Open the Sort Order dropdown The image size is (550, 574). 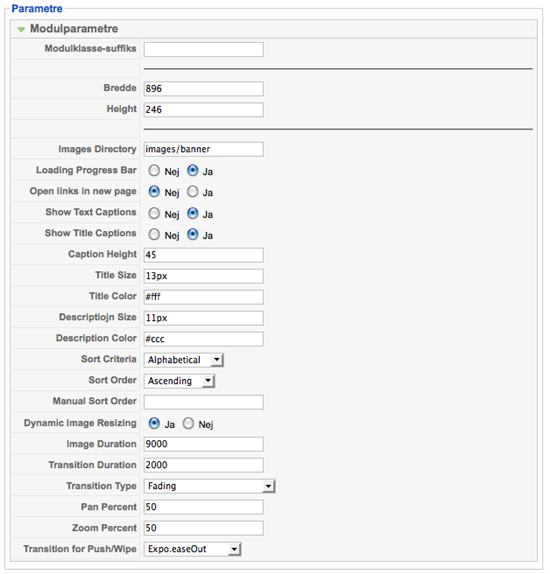(x=179, y=381)
